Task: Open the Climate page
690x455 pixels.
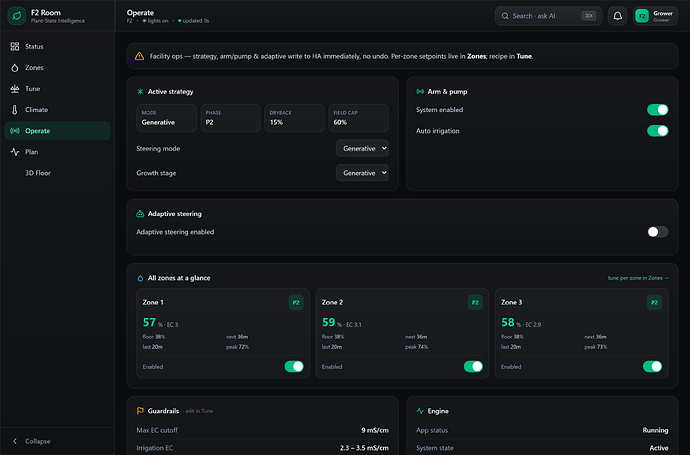Action: pyautogui.click(x=57, y=110)
